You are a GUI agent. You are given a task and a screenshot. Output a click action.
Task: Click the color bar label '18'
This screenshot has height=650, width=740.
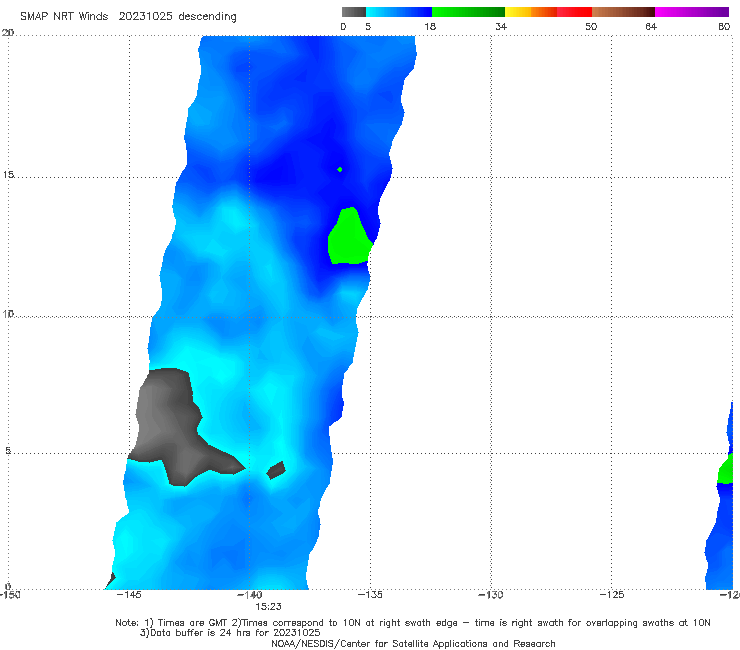click(430, 26)
